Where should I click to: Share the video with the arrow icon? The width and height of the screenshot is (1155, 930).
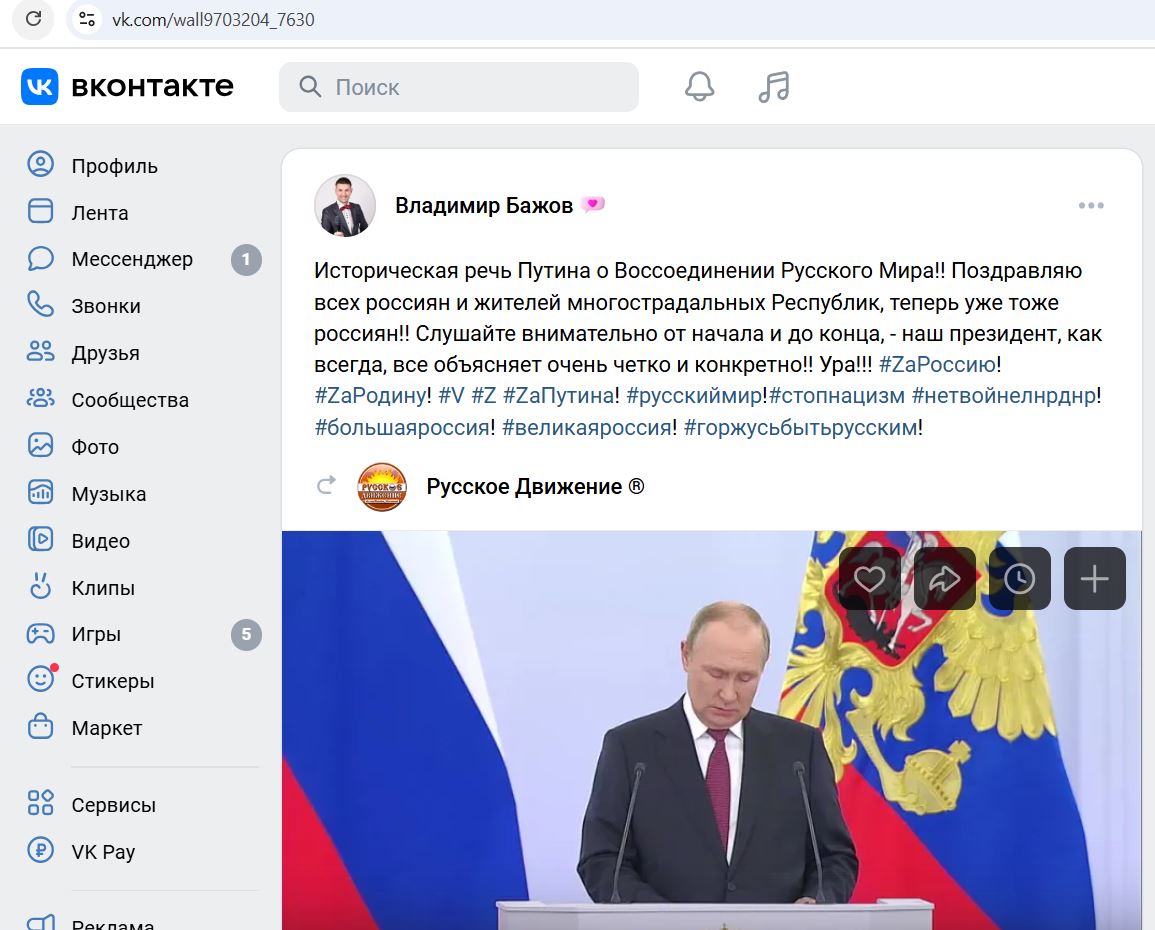coord(945,578)
